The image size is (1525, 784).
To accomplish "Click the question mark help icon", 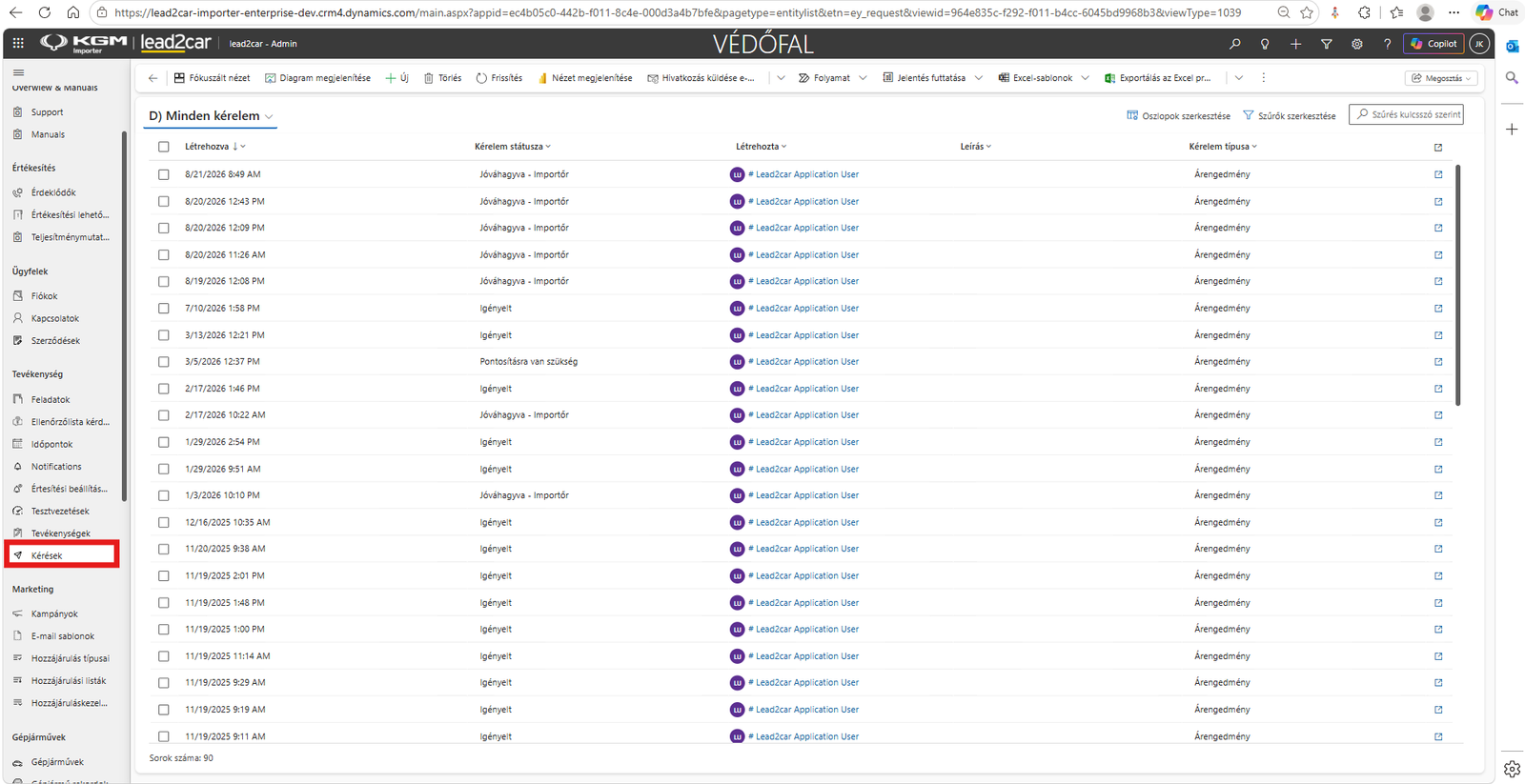I will (x=1387, y=44).
